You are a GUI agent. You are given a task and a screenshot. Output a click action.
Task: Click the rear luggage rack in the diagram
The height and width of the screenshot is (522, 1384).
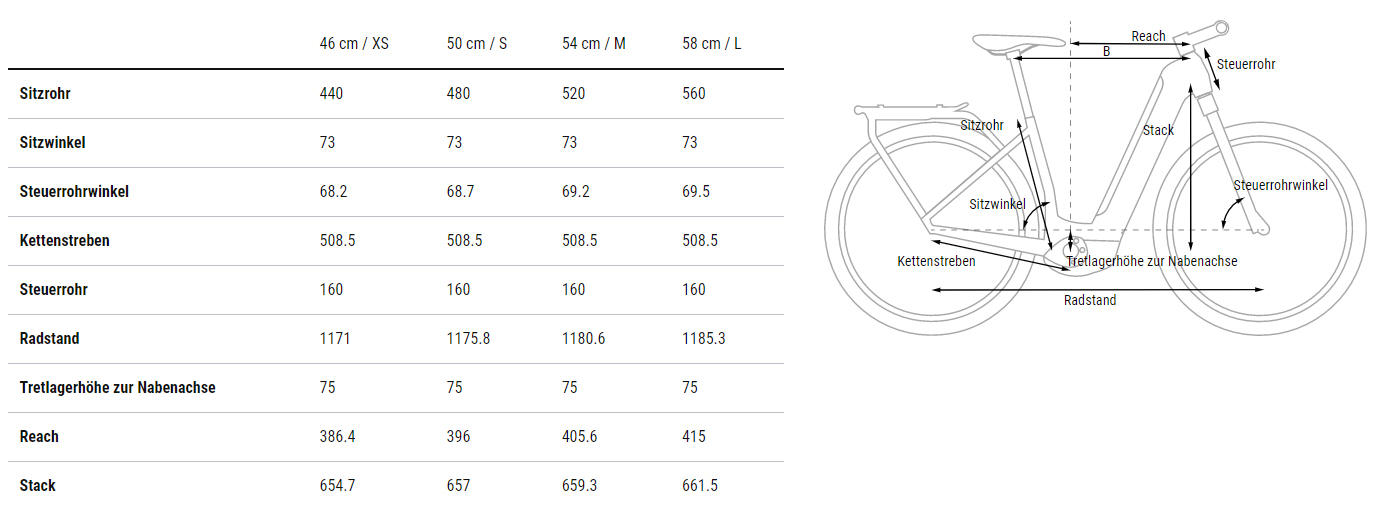click(908, 107)
